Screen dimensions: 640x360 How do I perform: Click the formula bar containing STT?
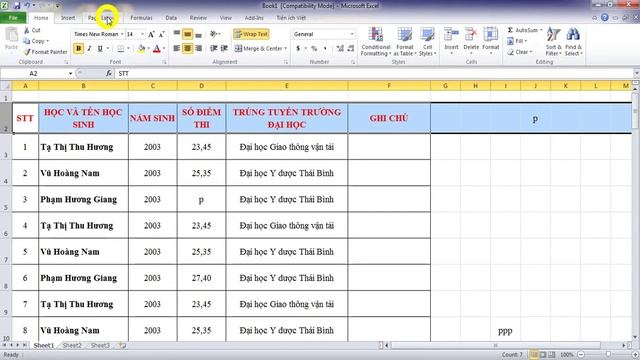(x=373, y=73)
